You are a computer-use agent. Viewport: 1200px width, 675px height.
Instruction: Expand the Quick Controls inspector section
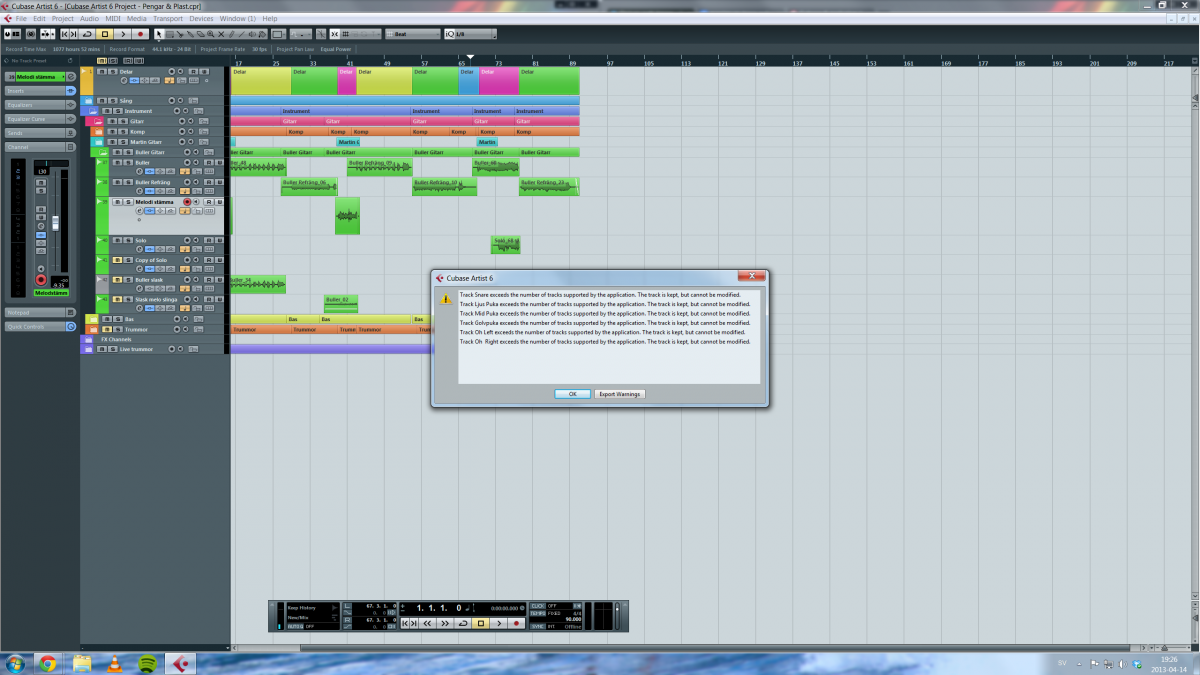(x=41, y=327)
